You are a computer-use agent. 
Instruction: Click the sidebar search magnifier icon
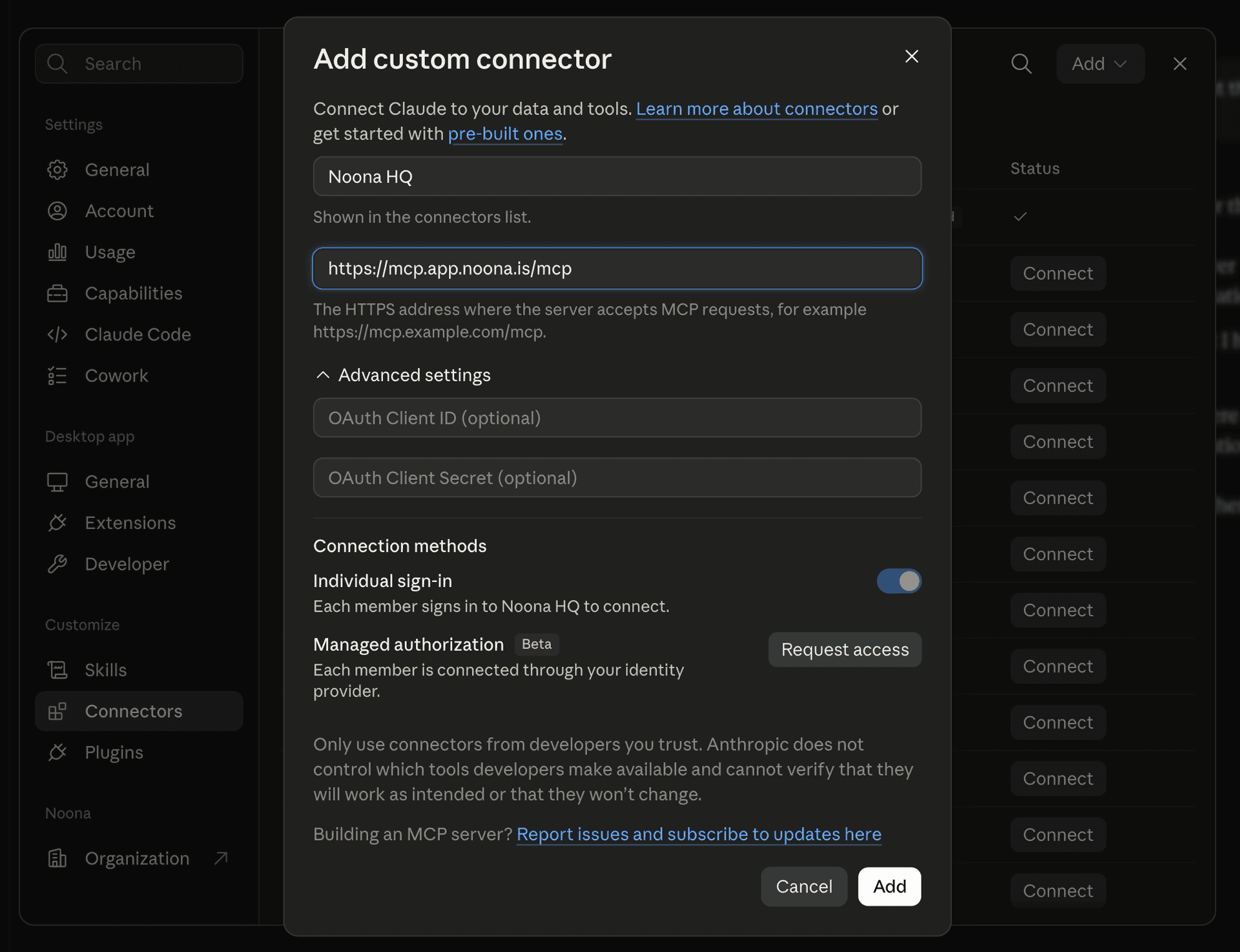(57, 63)
